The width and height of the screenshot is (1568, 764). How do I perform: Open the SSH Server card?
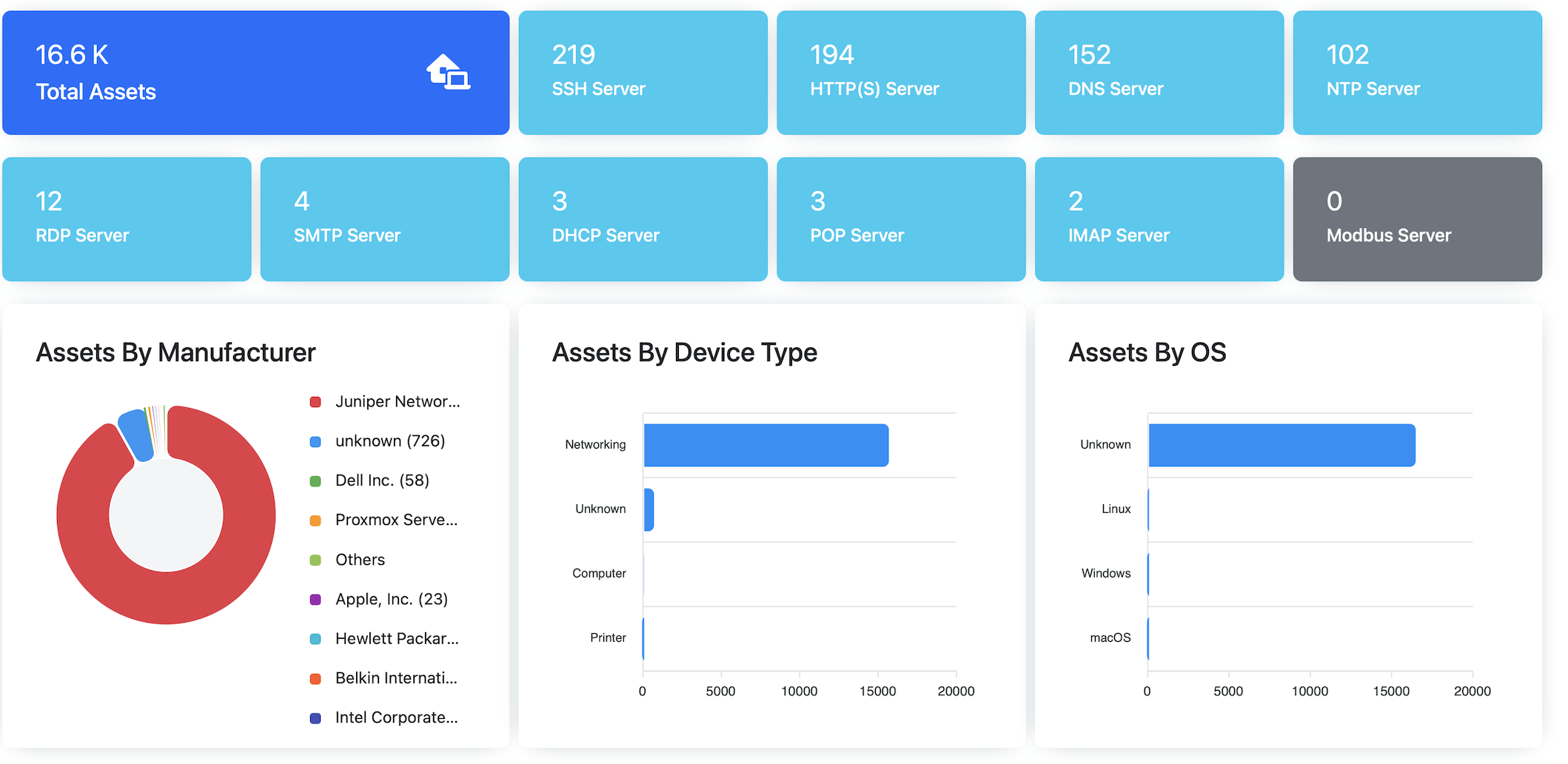point(642,73)
